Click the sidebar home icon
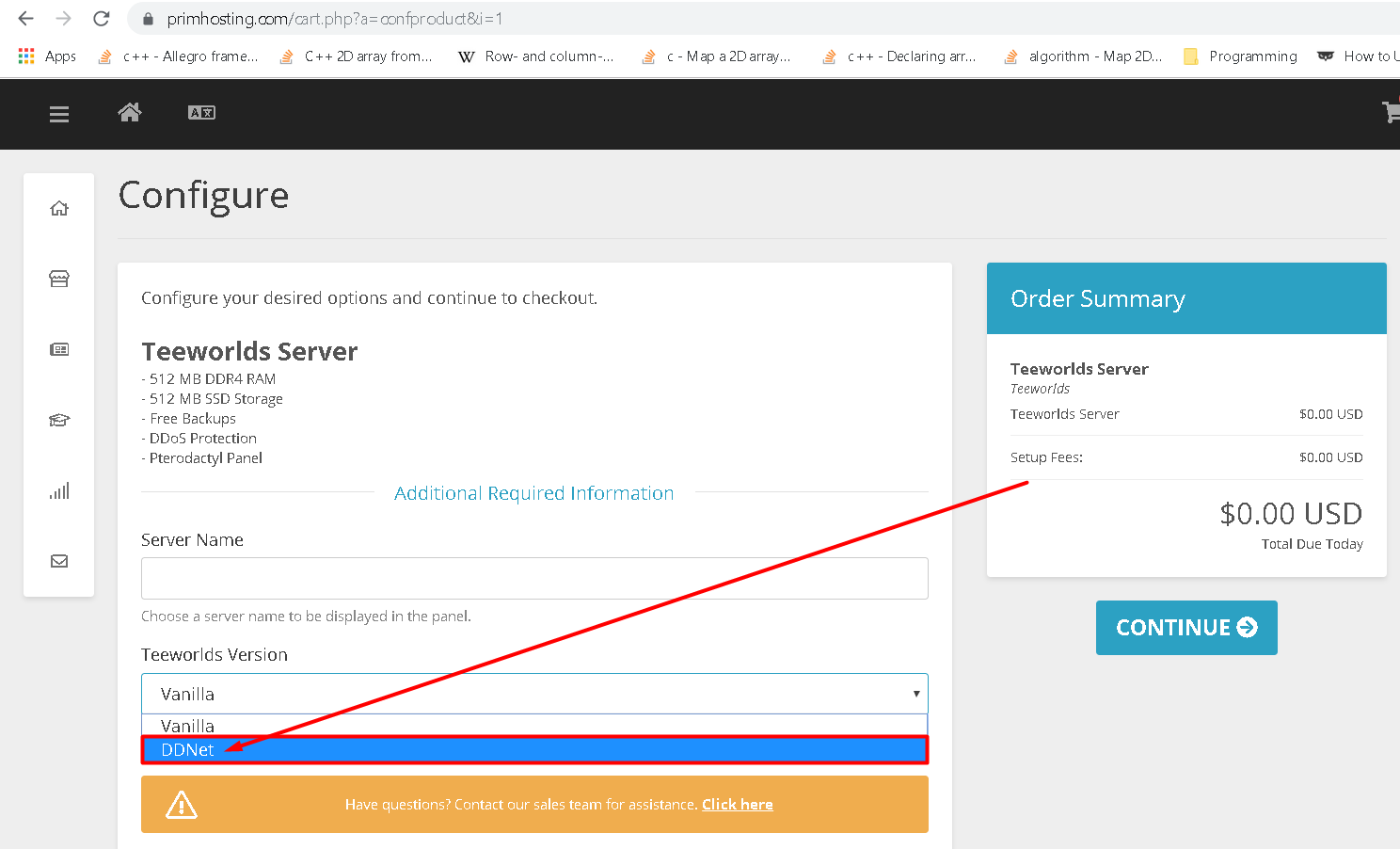 coord(59,208)
